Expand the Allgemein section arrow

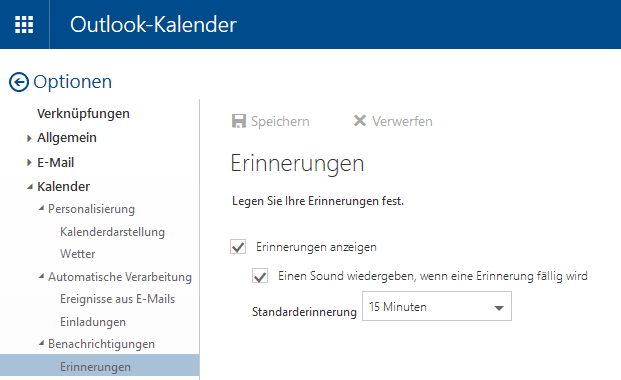coord(29,138)
